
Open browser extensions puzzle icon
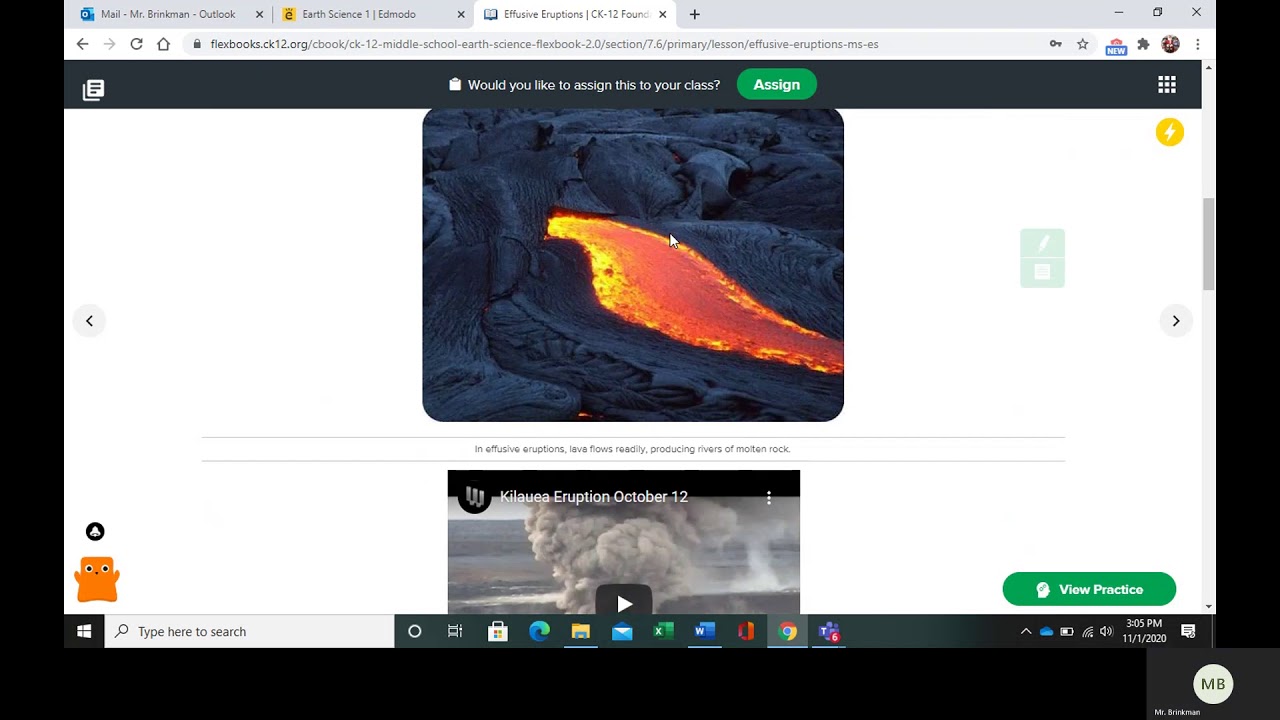pyautogui.click(x=1143, y=44)
